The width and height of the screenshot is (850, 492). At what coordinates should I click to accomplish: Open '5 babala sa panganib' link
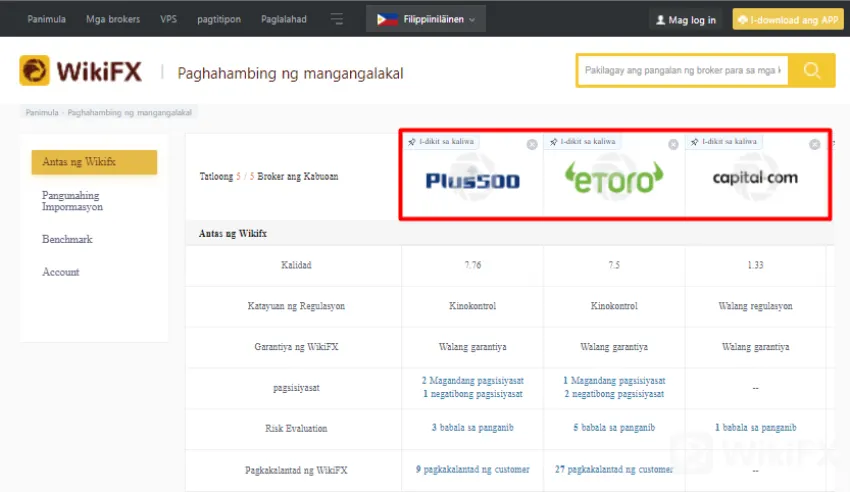614,428
